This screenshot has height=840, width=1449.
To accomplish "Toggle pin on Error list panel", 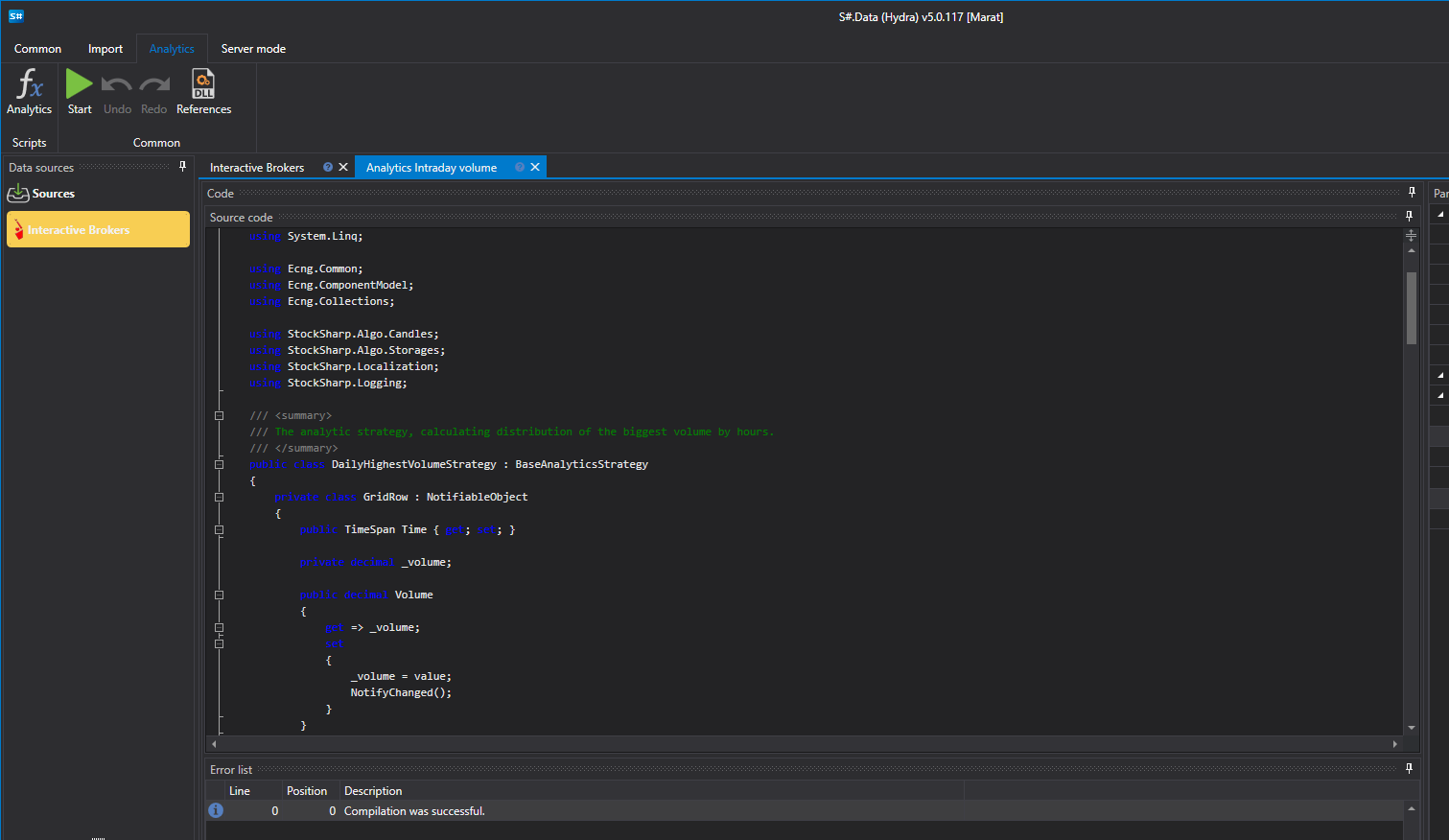I will pyautogui.click(x=1409, y=769).
